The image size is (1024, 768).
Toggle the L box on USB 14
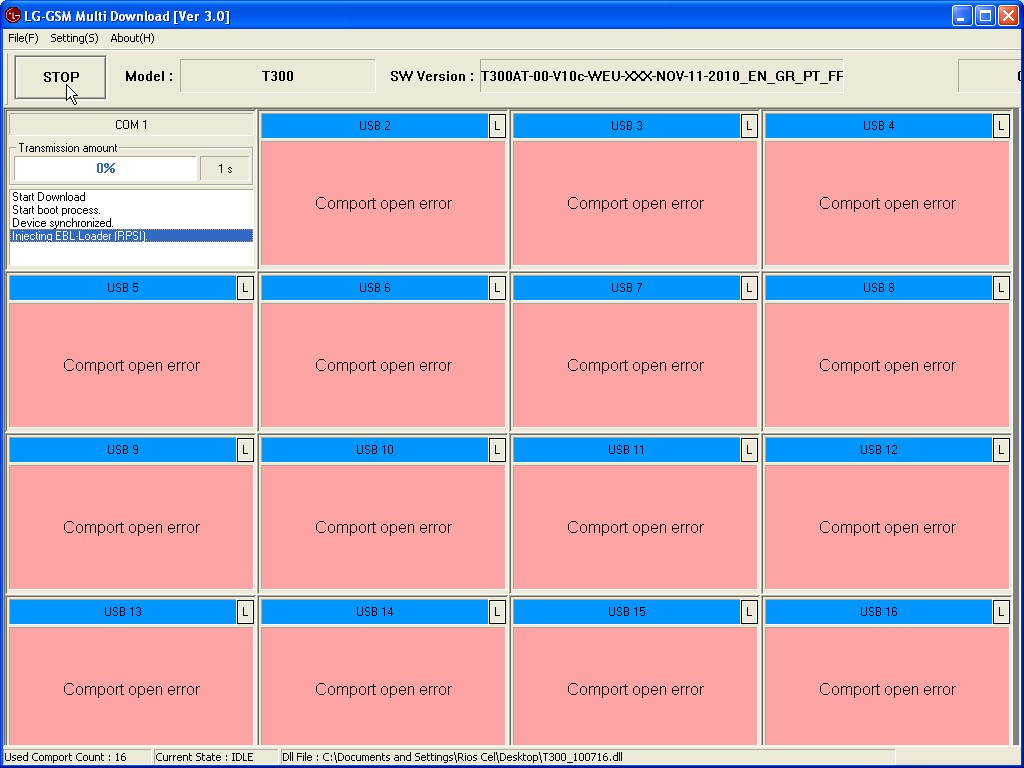tap(497, 612)
